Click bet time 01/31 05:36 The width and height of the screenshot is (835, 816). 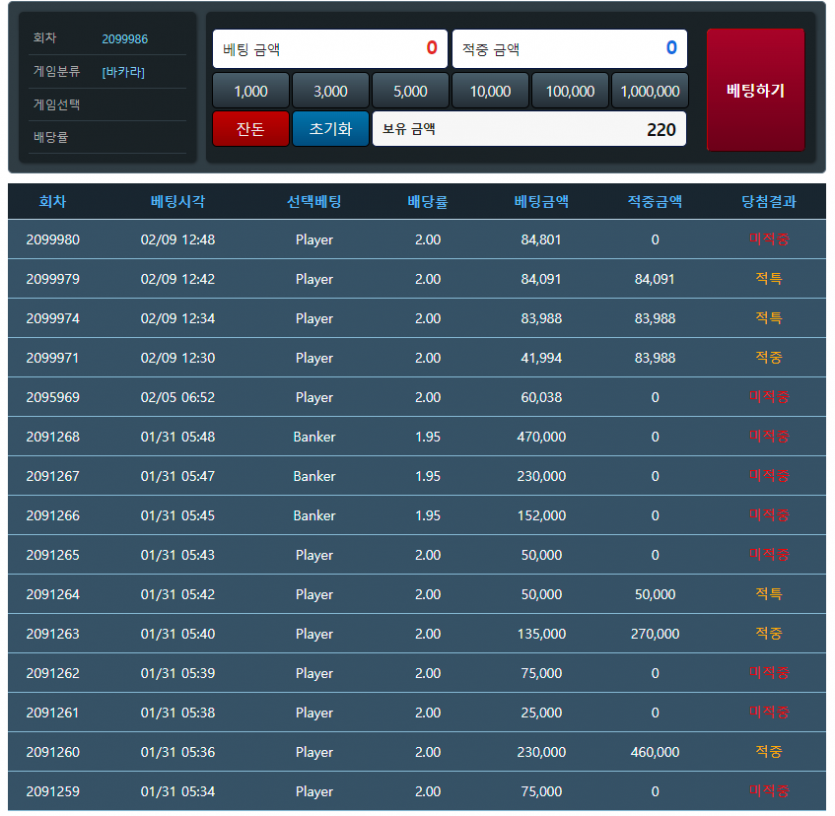[x=178, y=752]
